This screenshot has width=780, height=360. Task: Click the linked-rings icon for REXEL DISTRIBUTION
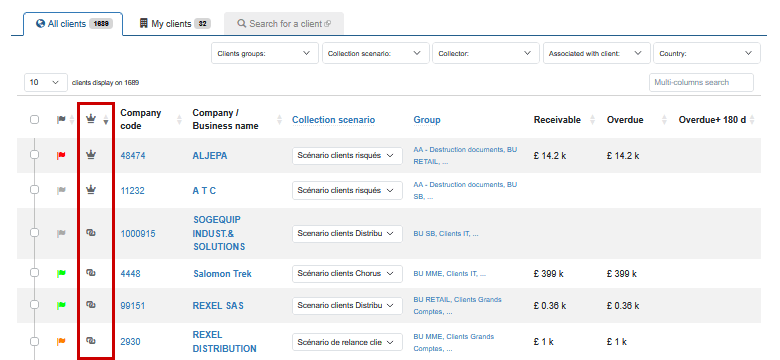click(x=91, y=341)
